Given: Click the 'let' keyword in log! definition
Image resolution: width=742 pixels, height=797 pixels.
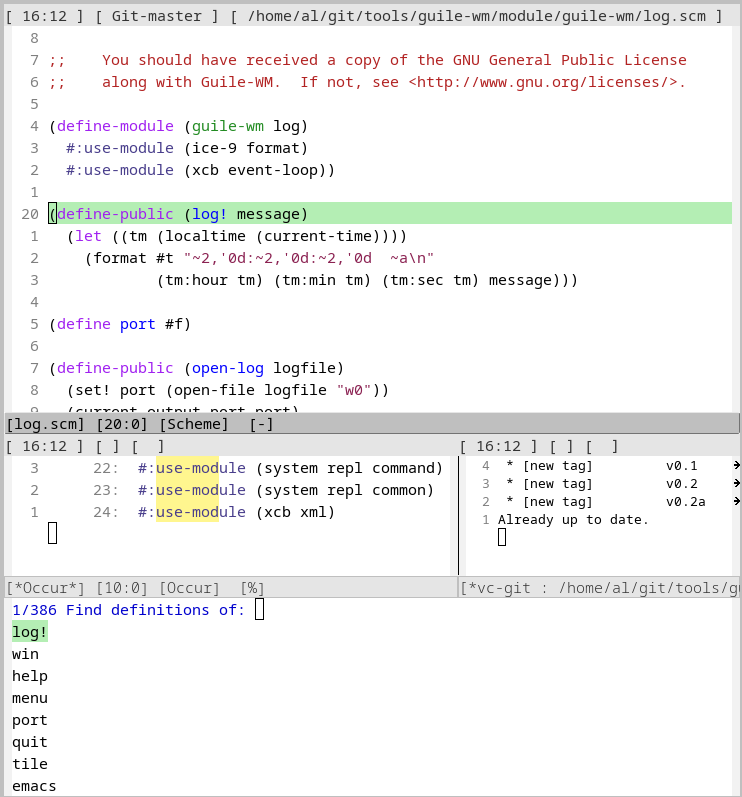Looking at the screenshot, I should [88, 236].
